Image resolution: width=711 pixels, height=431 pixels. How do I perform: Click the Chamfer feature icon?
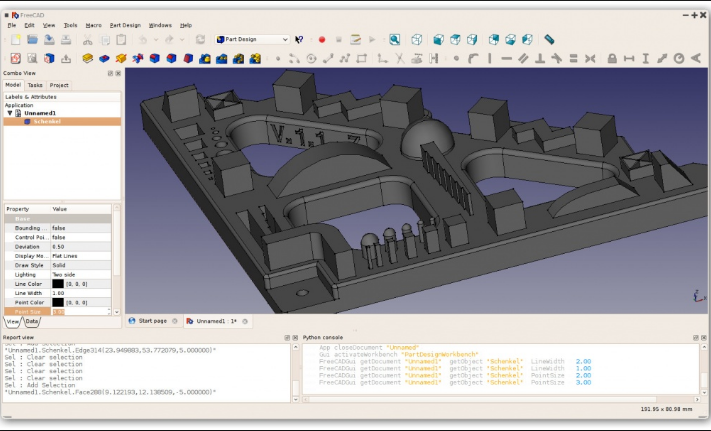[171, 58]
